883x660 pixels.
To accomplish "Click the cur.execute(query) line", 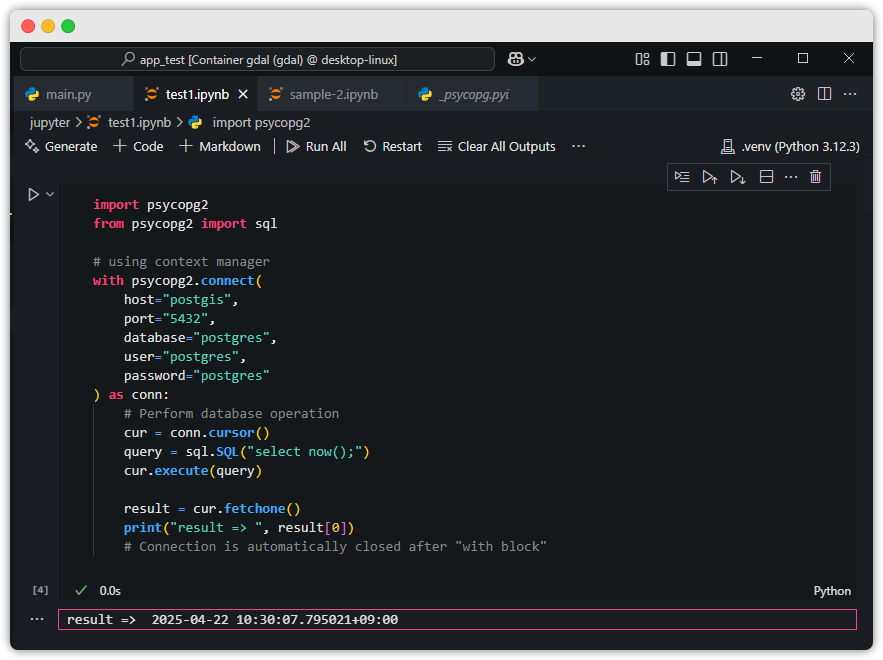I will pyautogui.click(x=193, y=471).
